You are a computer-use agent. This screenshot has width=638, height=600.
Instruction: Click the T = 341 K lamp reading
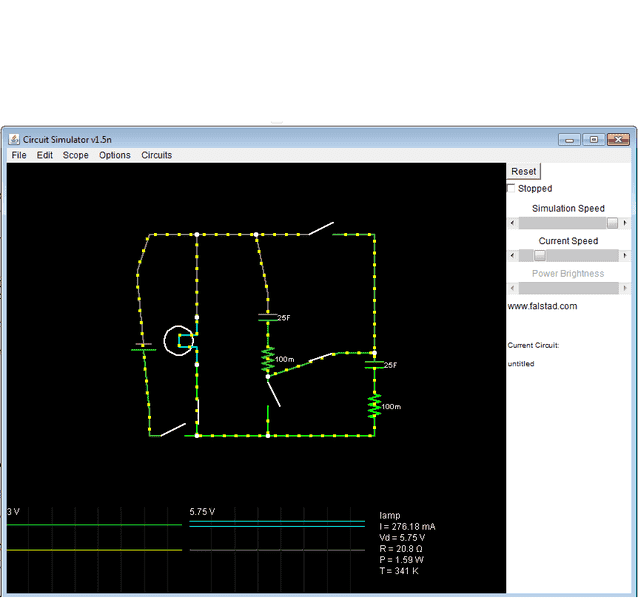click(399, 571)
